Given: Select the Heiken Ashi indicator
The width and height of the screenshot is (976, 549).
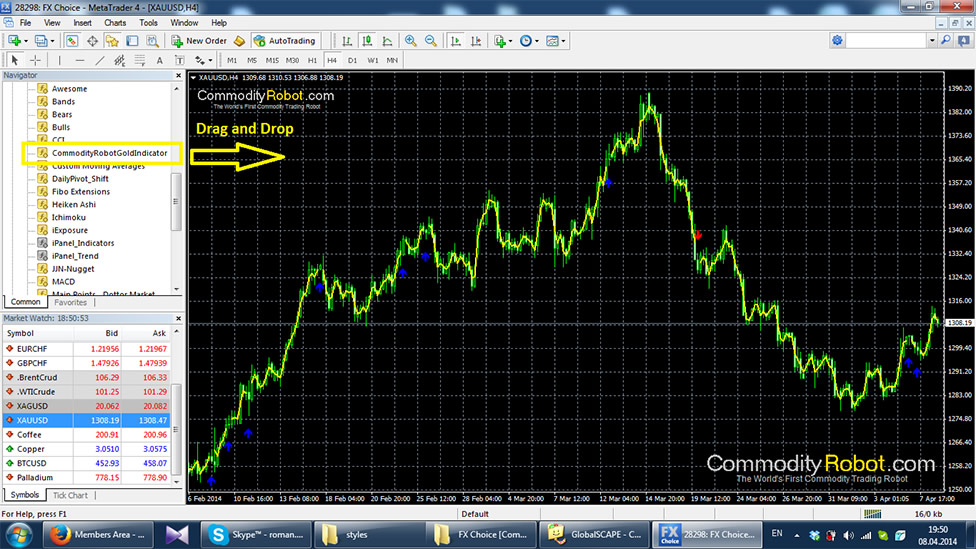Looking at the screenshot, I should pos(73,205).
